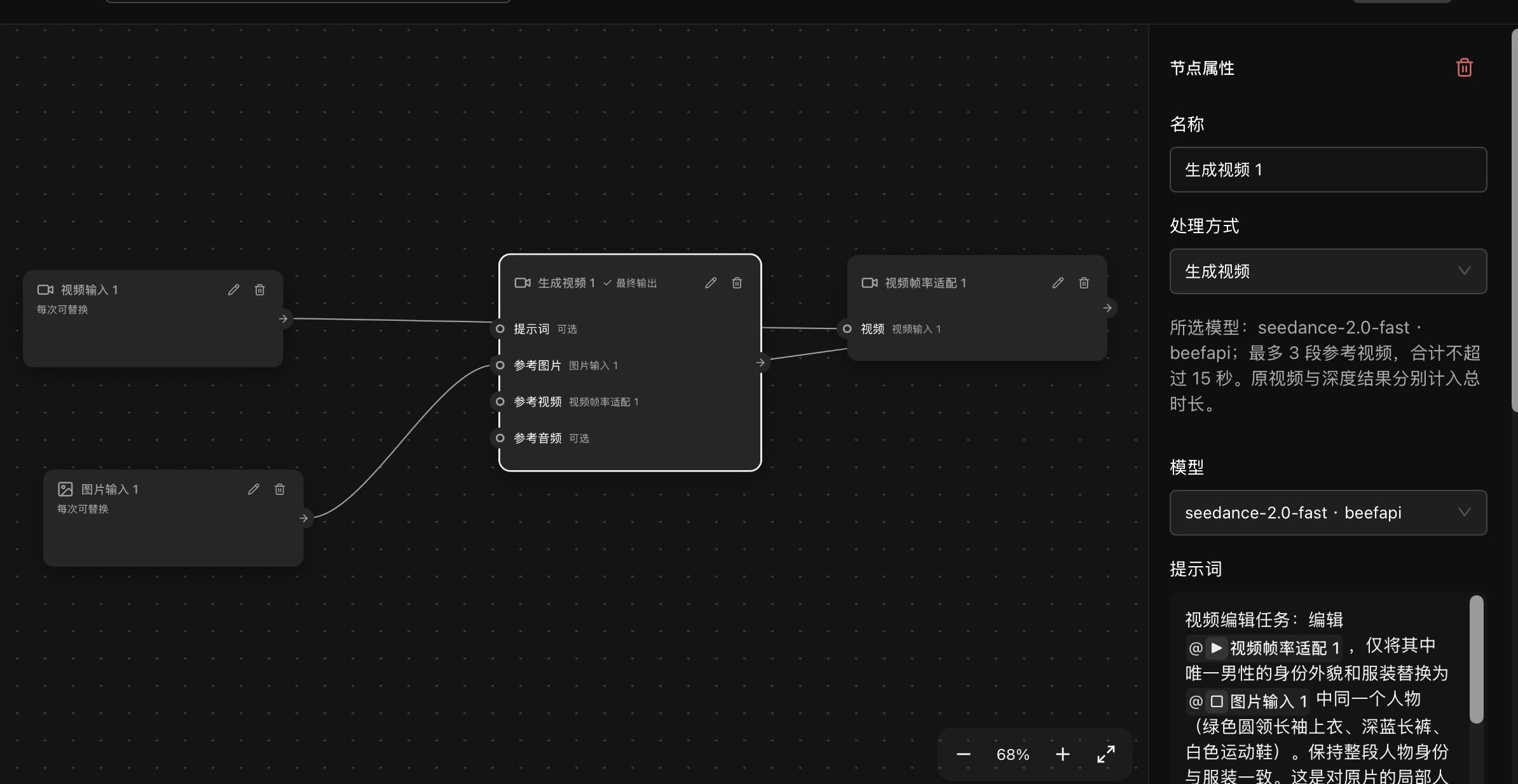Click the prompt text area scrollbar
The width and height of the screenshot is (1518, 784).
pyautogui.click(x=1477, y=659)
